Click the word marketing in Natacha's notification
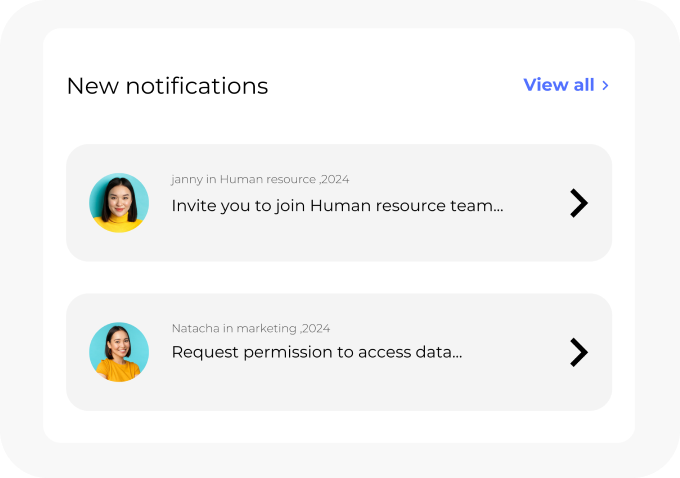Viewport: 680px width, 478px height. (x=266, y=328)
